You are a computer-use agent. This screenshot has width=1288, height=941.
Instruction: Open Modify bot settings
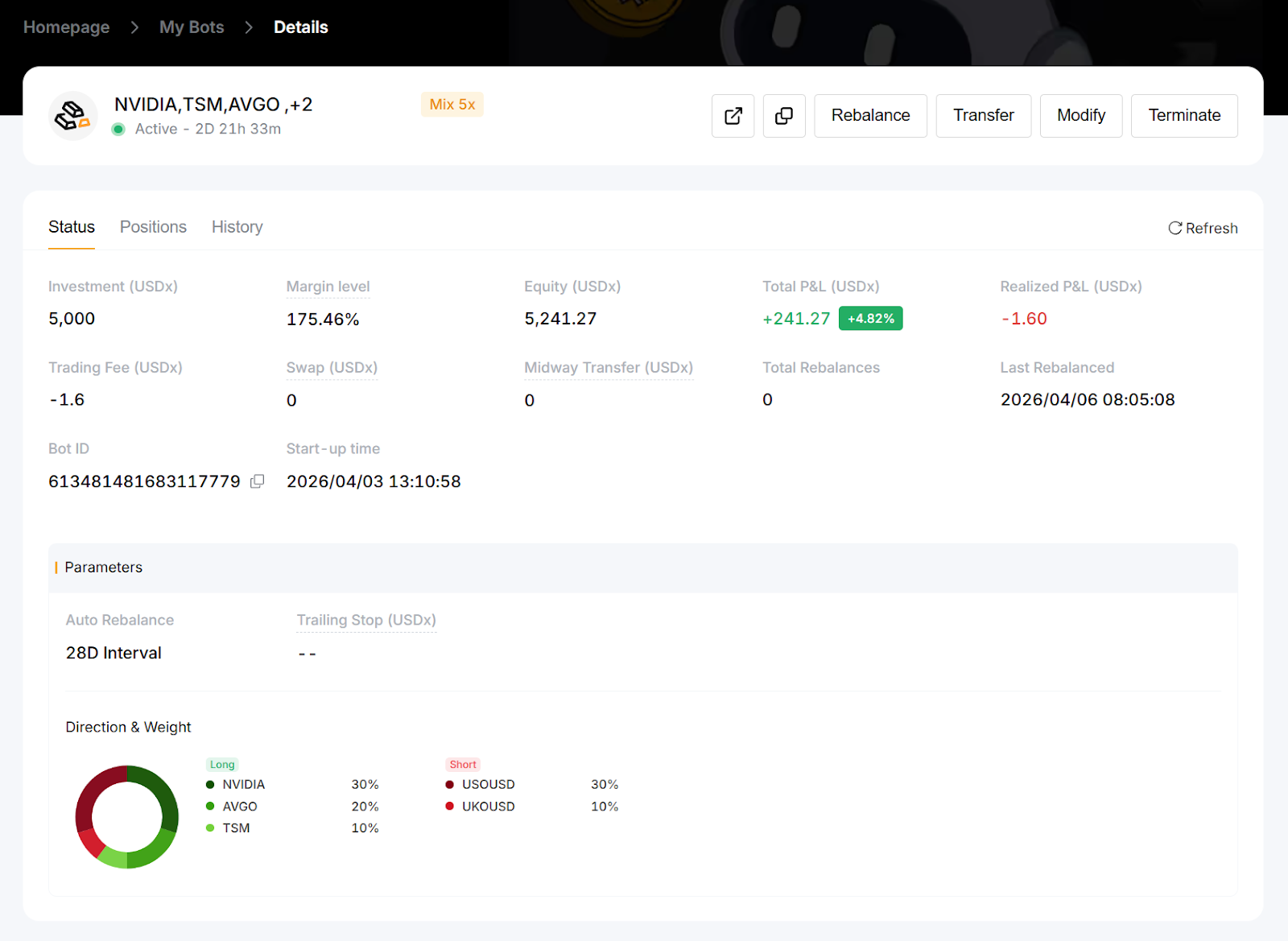[x=1080, y=116]
